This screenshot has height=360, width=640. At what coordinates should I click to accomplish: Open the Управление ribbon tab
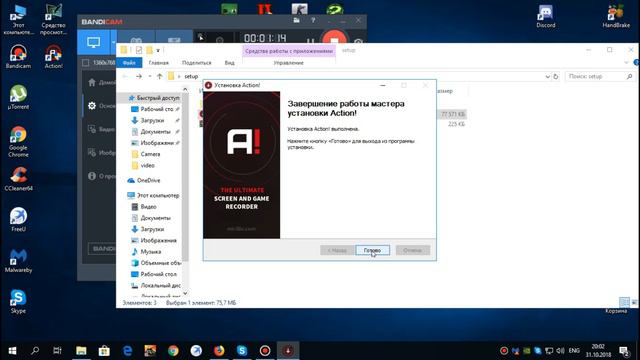pos(288,62)
